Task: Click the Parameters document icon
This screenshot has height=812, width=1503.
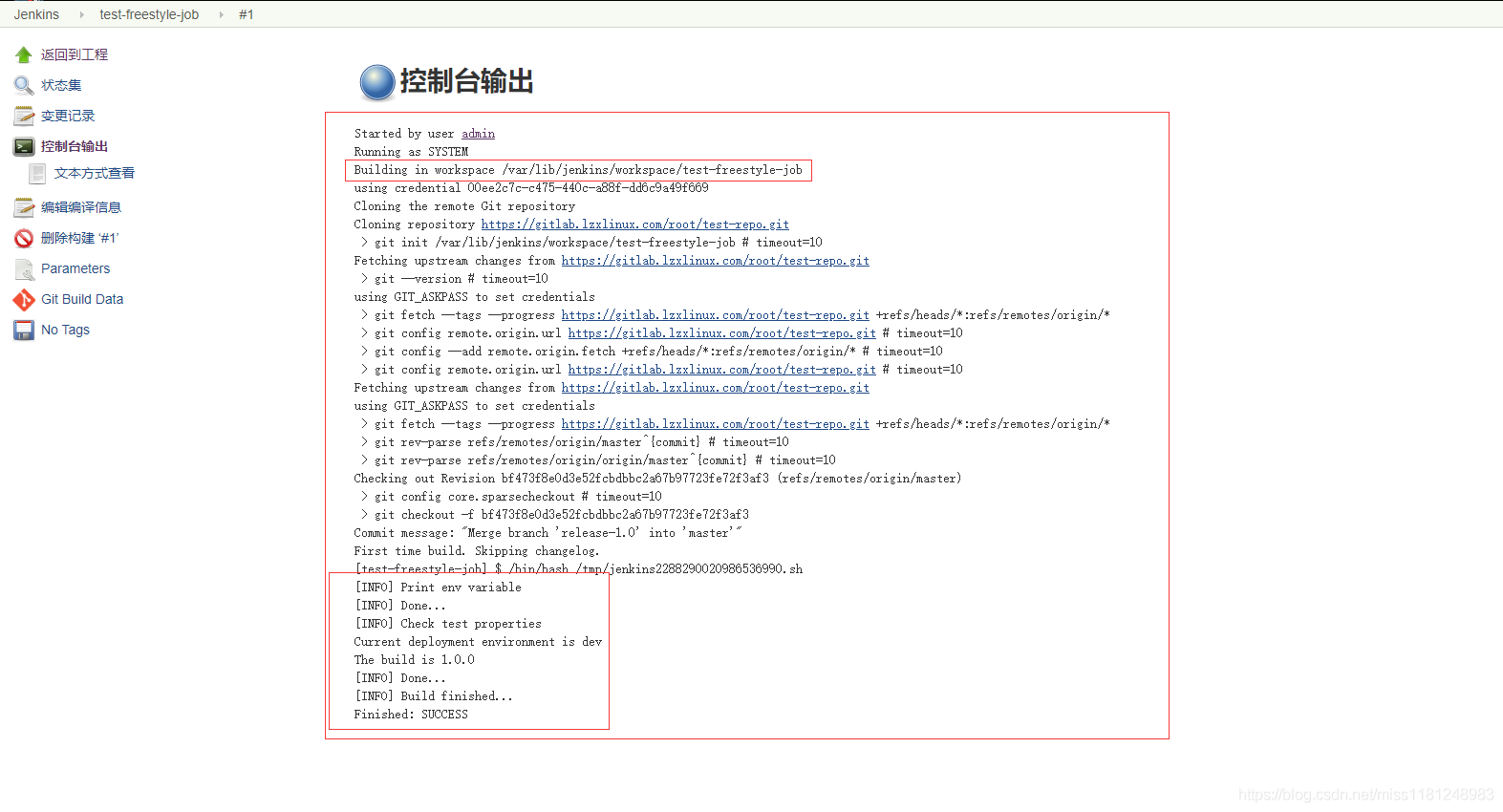Action: [x=24, y=268]
